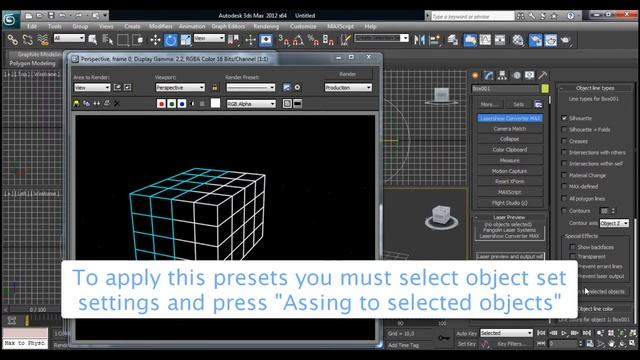The height and width of the screenshot is (360, 640).
Task: Enable the MAX-defined checkbox
Action: 564,187
